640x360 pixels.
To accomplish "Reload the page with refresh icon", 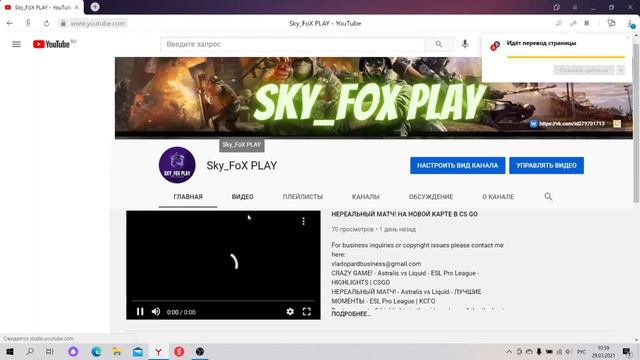I will pyautogui.click(x=47, y=23).
